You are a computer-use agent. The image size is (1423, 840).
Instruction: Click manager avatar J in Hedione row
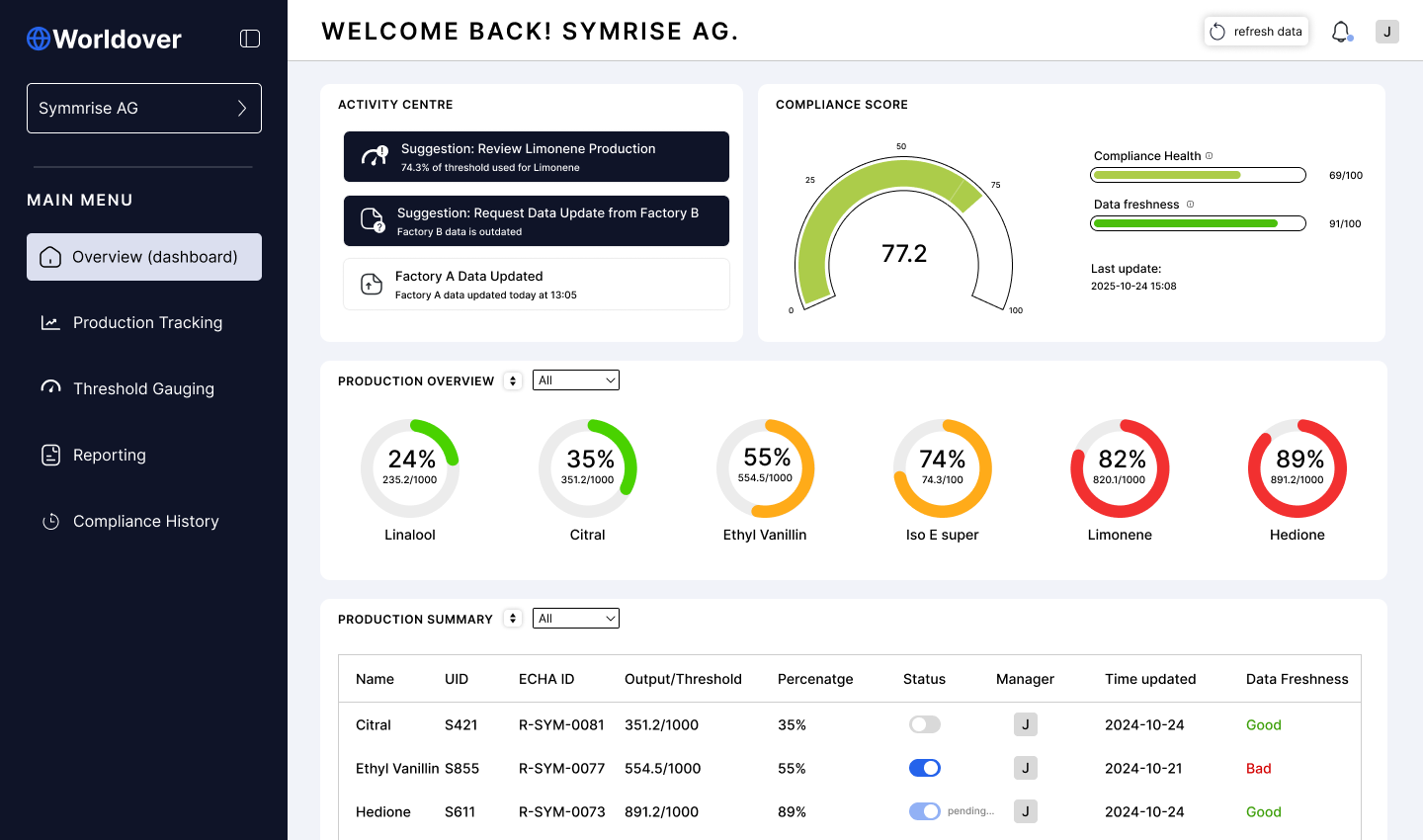pyautogui.click(x=1026, y=811)
